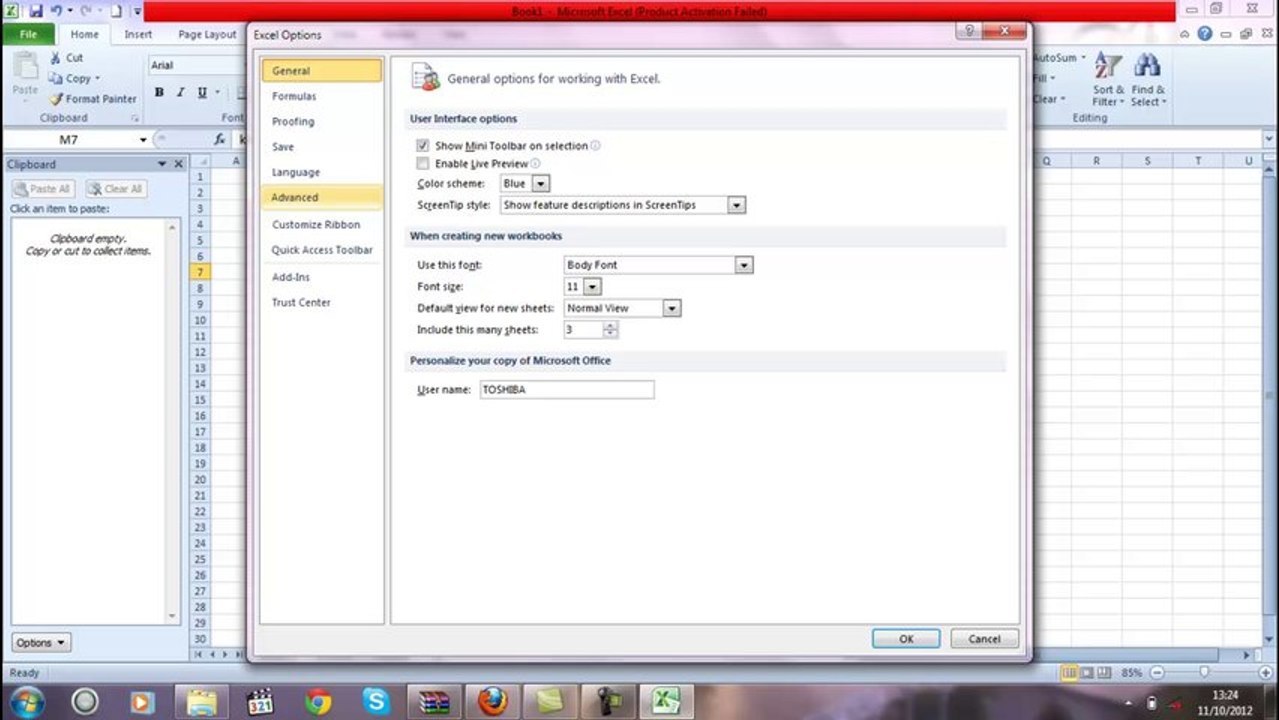This screenshot has width=1279, height=720.
Task: Open the ScreenTip style dropdown
Action: click(x=737, y=205)
